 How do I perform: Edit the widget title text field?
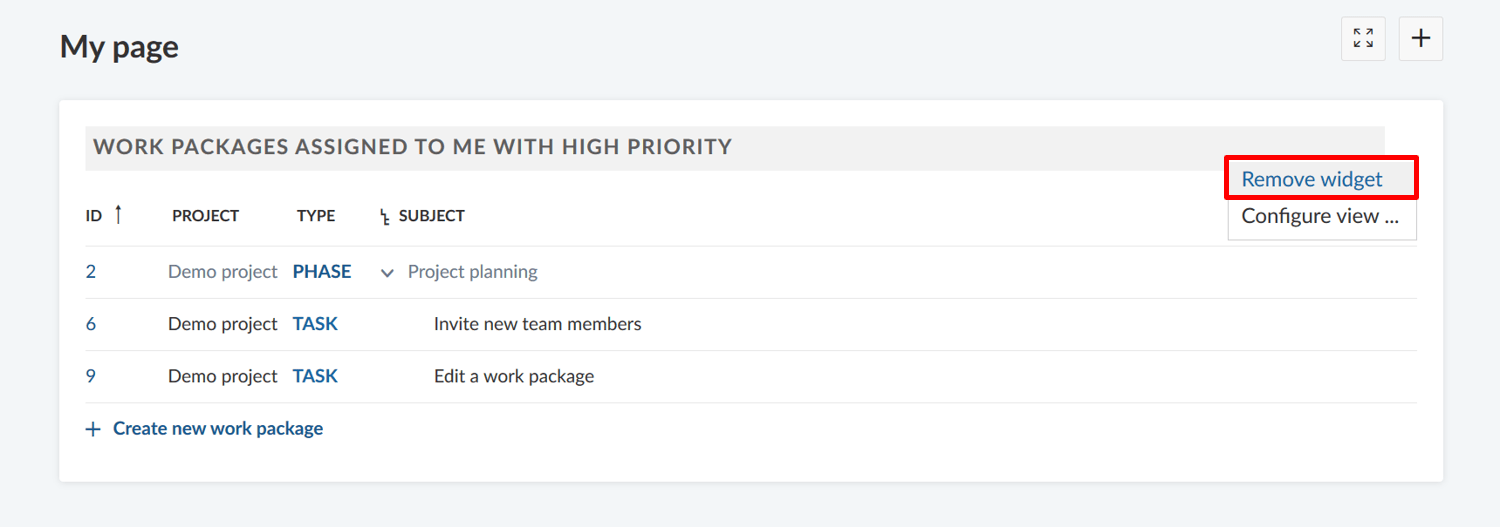pyautogui.click(x=413, y=147)
